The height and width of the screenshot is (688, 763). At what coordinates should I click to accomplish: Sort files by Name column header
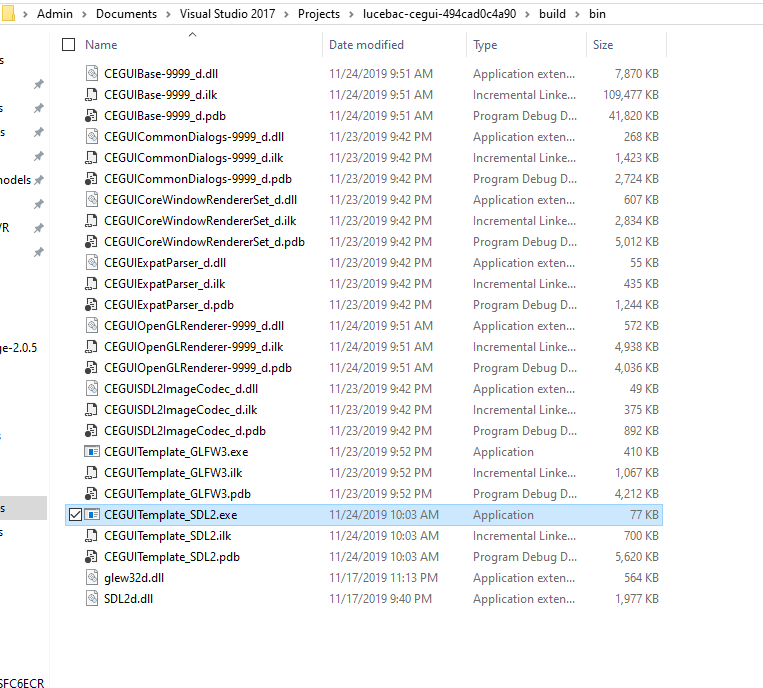point(101,45)
